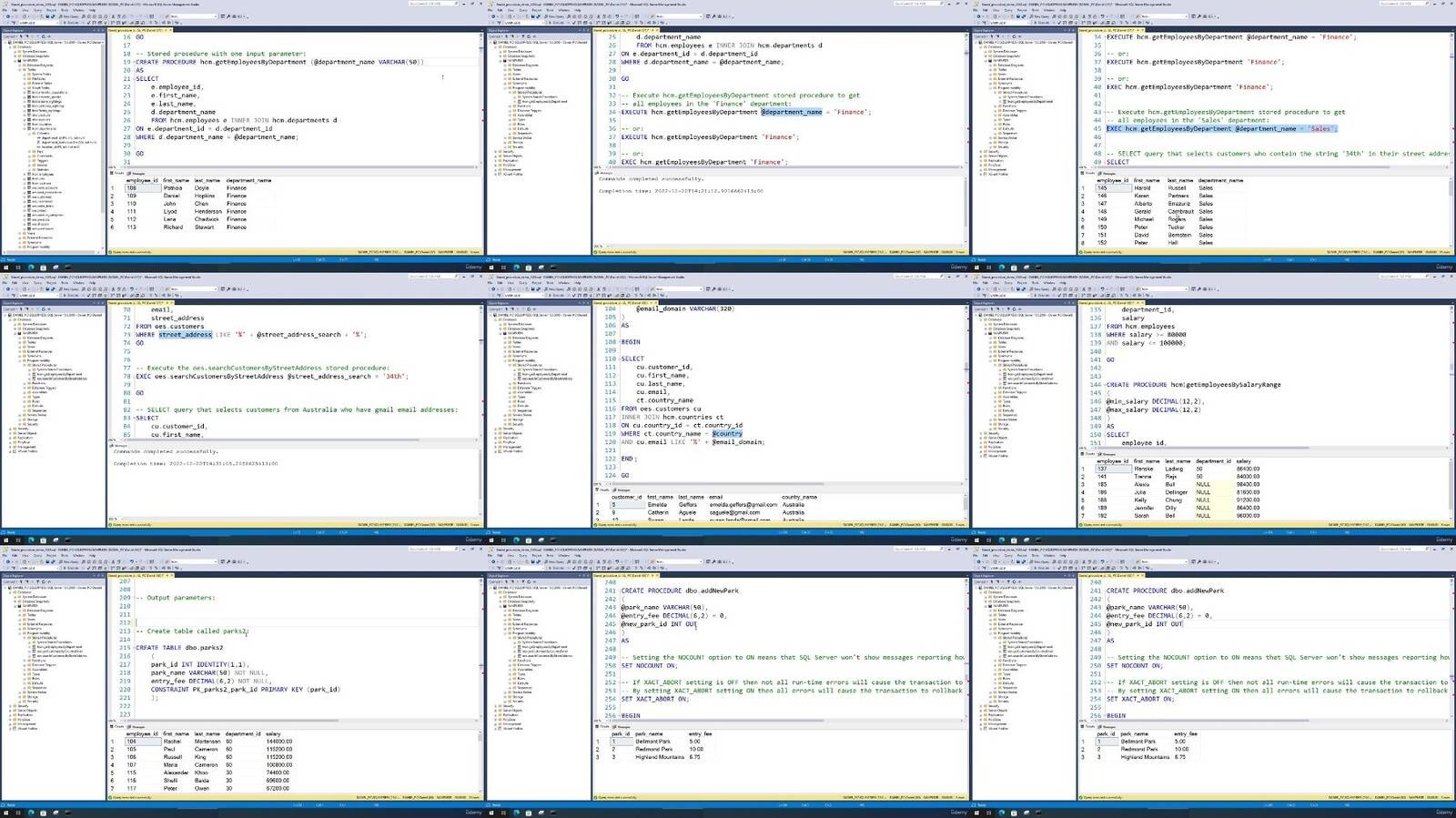
Task: Click highlighted '@country' variable in WHERE clause
Action: (x=727, y=434)
